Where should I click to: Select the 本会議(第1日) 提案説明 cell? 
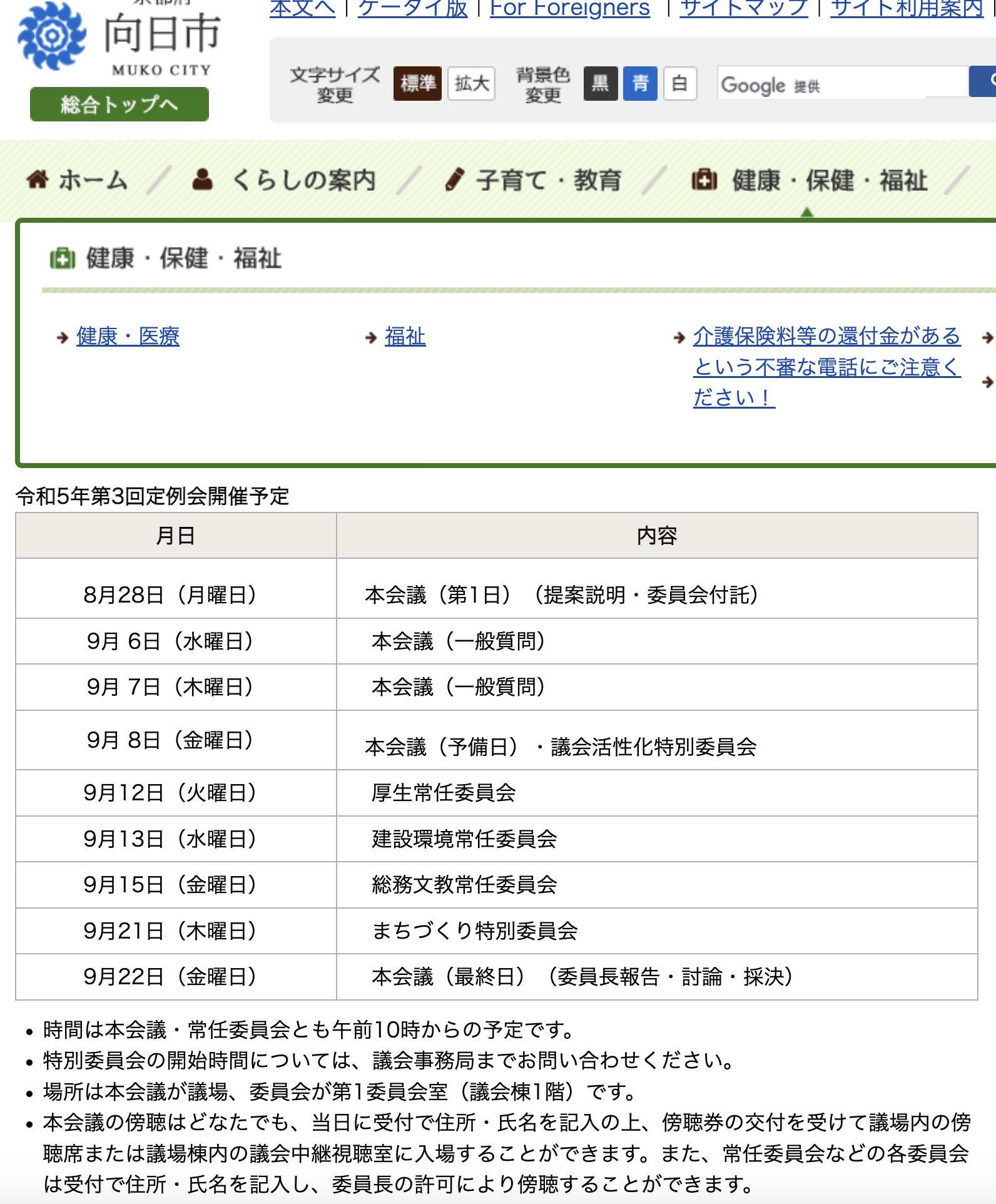pyautogui.click(x=657, y=589)
